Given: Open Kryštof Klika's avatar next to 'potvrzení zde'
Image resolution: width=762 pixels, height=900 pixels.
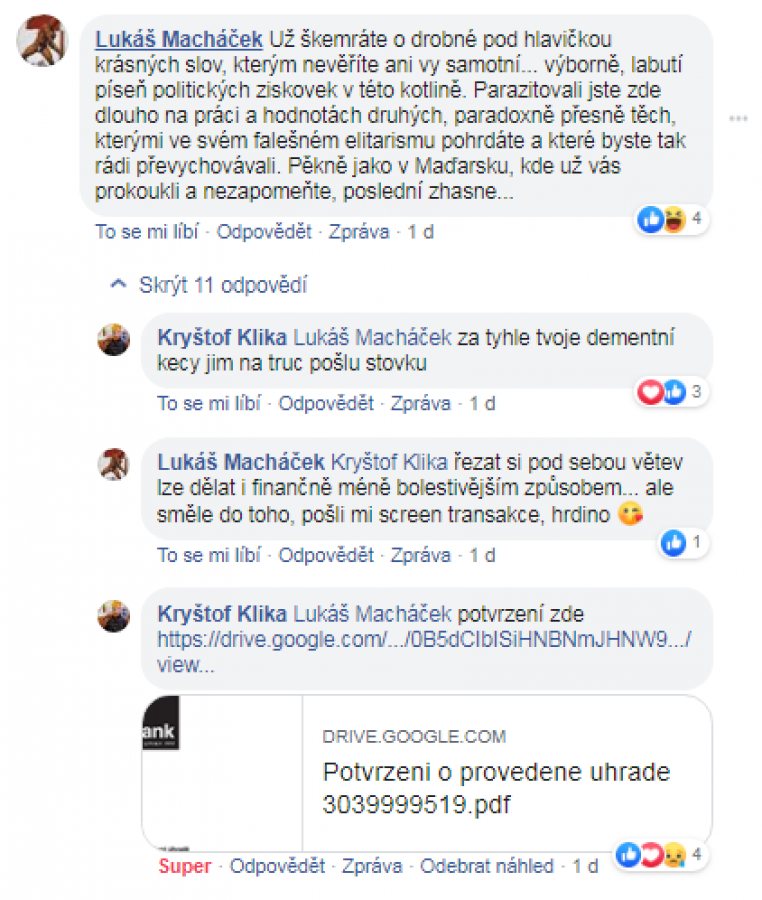Looking at the screenshot, I should [114, 616].
